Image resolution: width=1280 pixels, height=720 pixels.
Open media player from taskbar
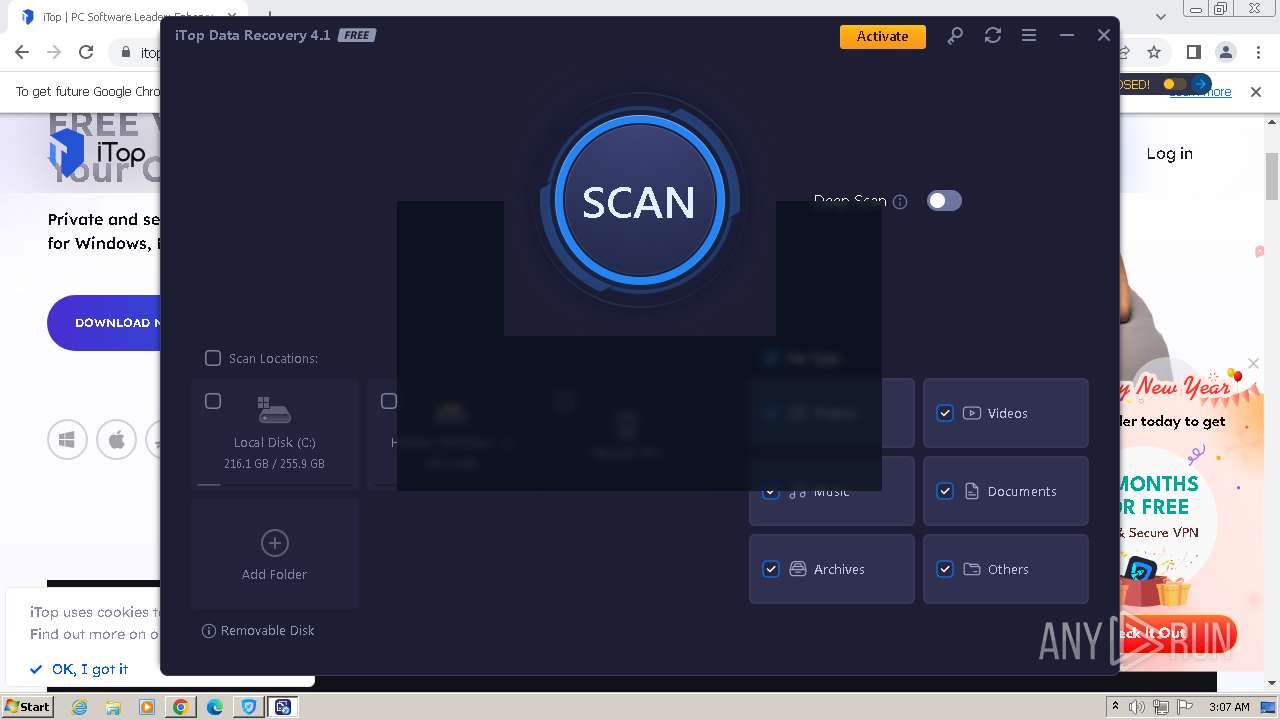coord(147,707)
